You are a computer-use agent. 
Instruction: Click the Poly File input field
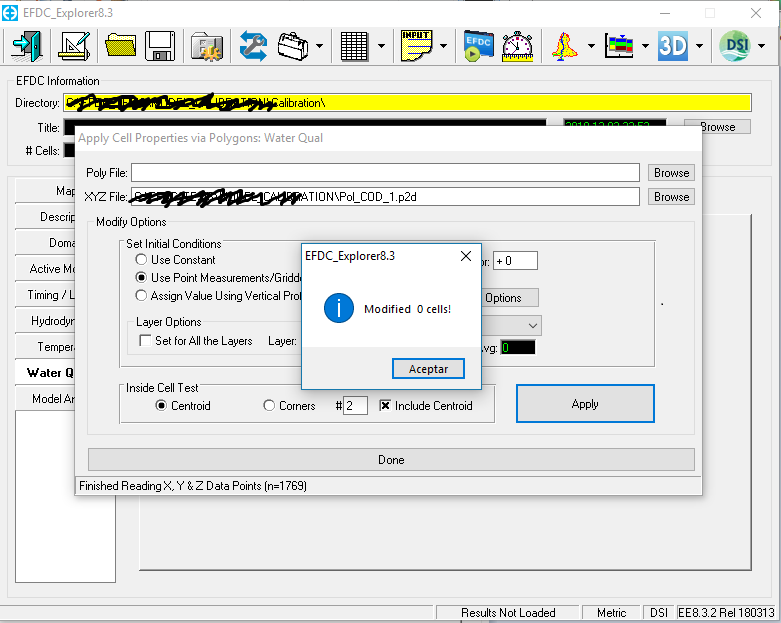click(x=385, y=173)
